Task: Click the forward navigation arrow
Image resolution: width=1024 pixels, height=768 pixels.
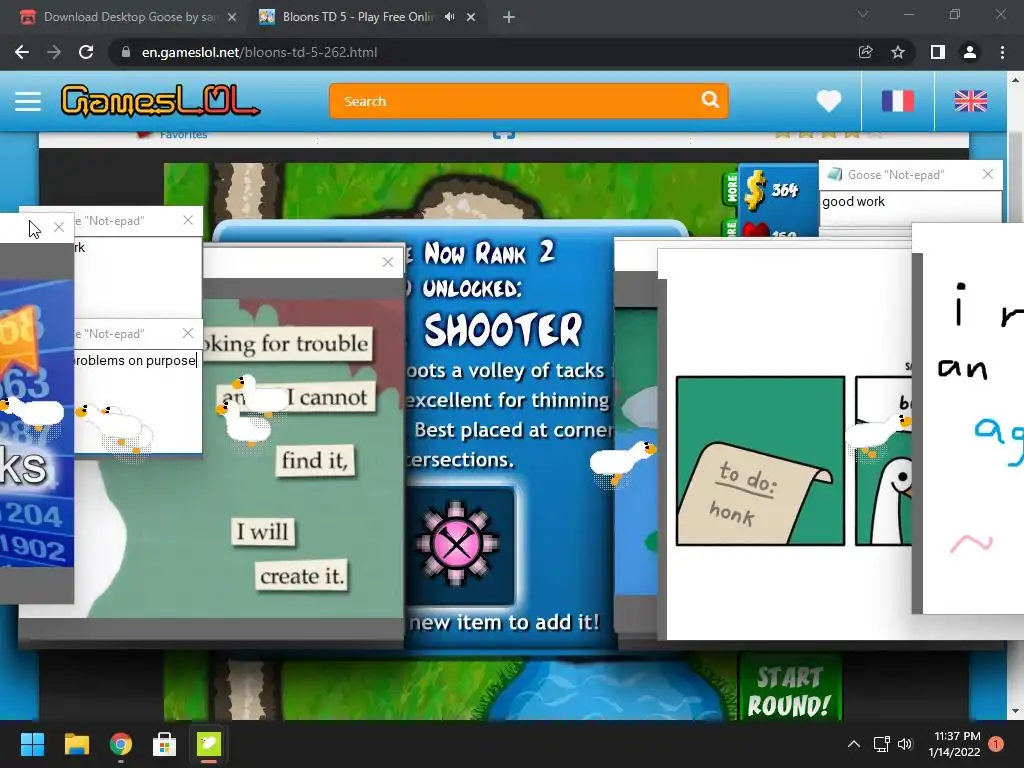Action: [54, 52]
